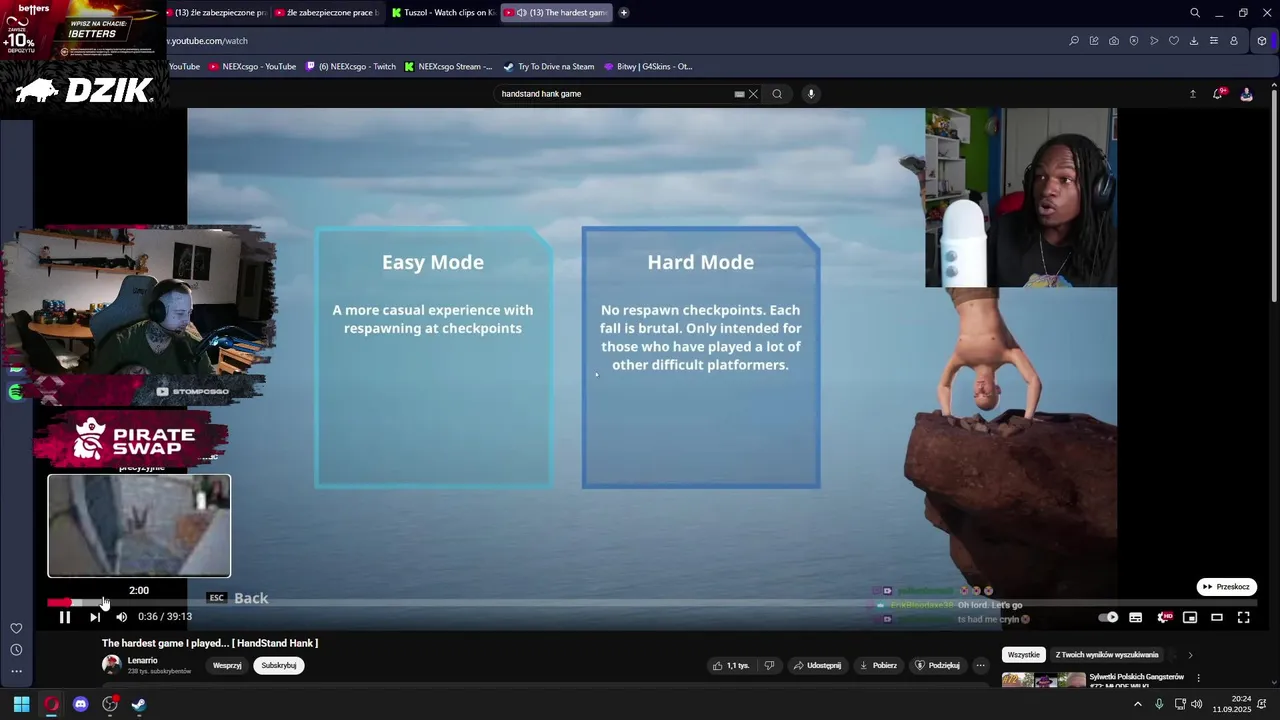The image size is (1280, 720).
Task: Open the Lenarrio channel link
Action: [x=143, y=660]
